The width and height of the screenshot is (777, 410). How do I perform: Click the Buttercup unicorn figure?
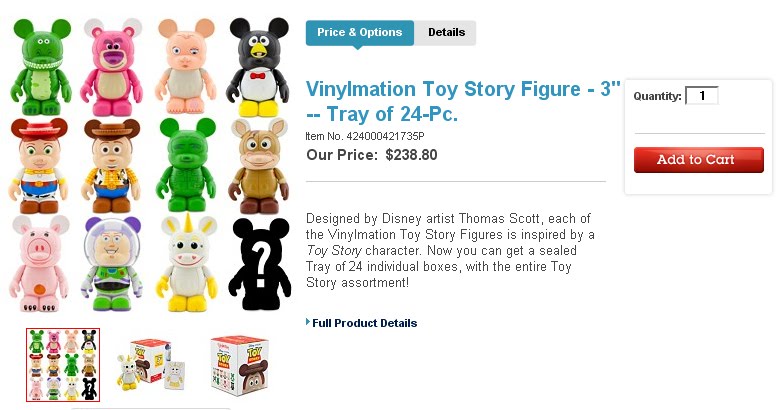pyautogui.click(x=186, y=264)
